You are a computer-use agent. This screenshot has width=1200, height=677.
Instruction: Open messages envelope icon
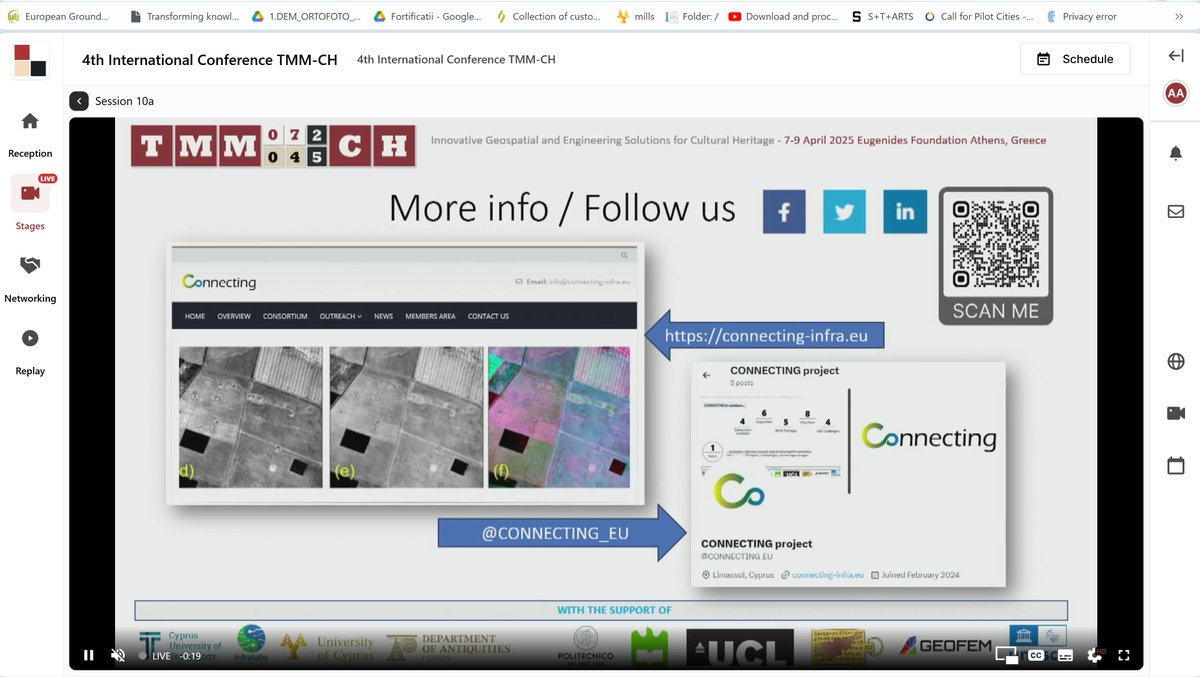[1176, 211]
